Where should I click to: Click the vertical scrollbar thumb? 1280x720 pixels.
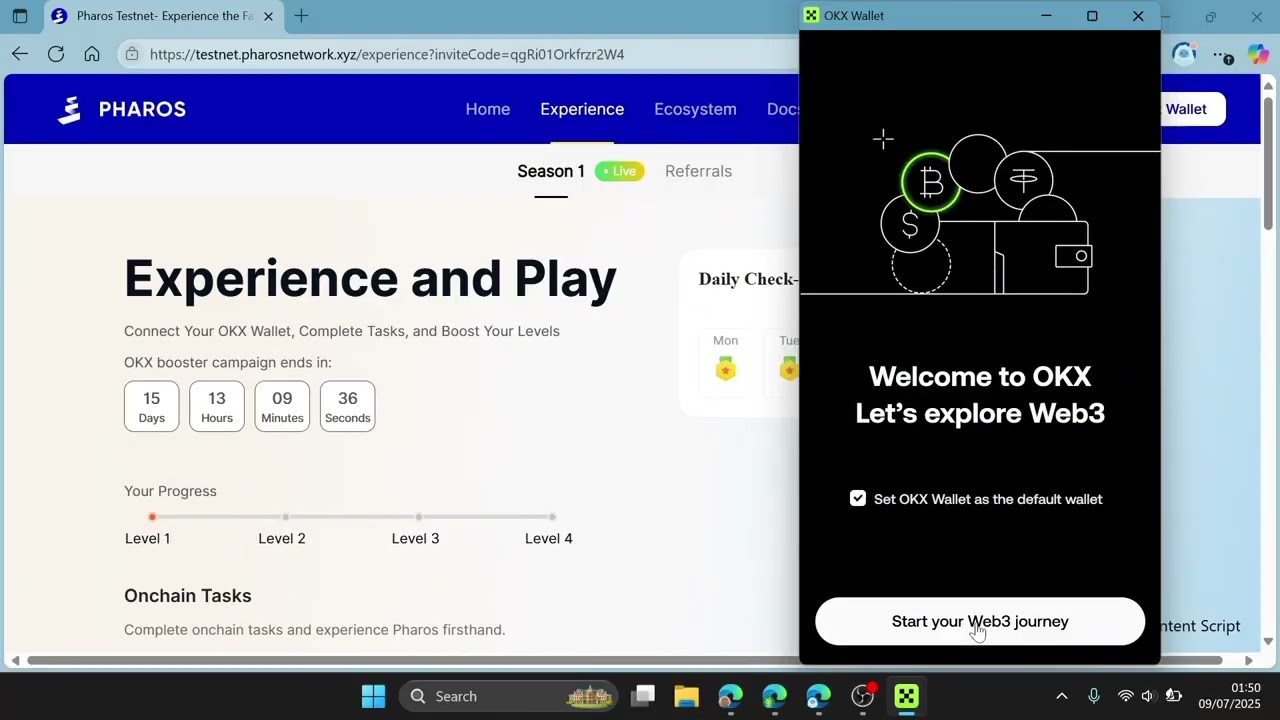point(1268,165)
